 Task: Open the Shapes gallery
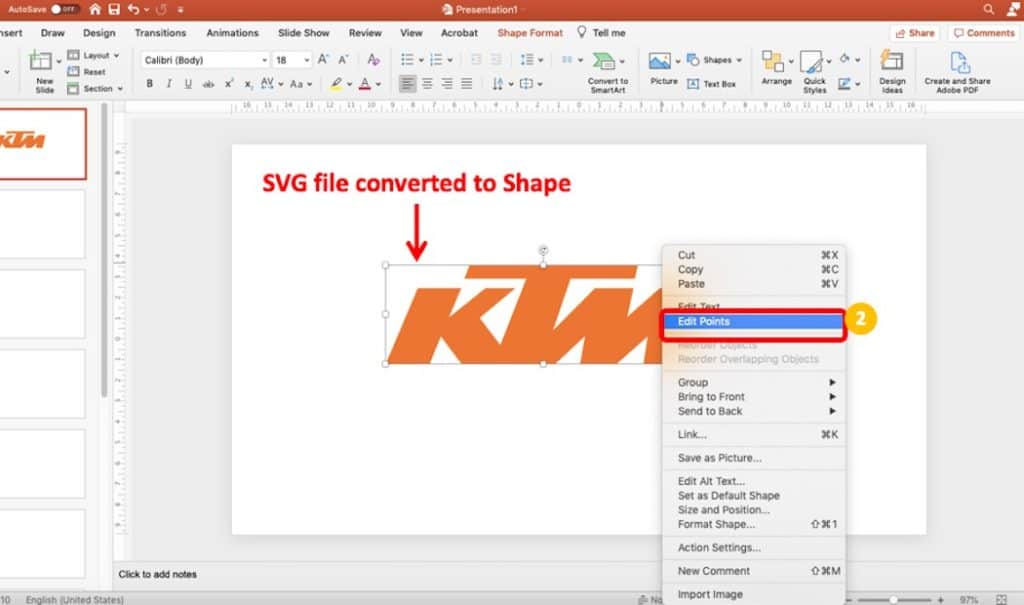[x=714, y=60]
